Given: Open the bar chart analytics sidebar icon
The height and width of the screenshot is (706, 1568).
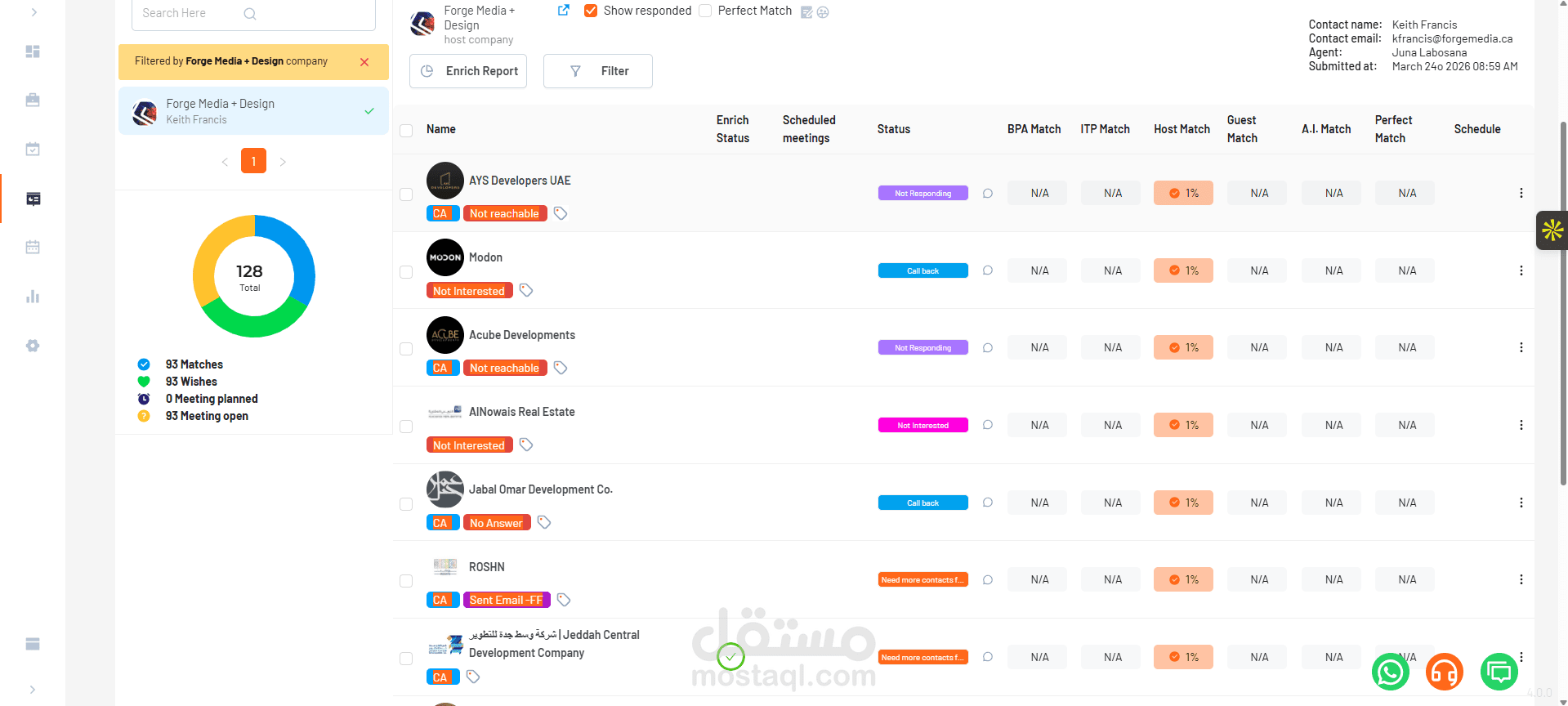Looking at the screenshot, I should pyautogui.click(x=33, y=296).
